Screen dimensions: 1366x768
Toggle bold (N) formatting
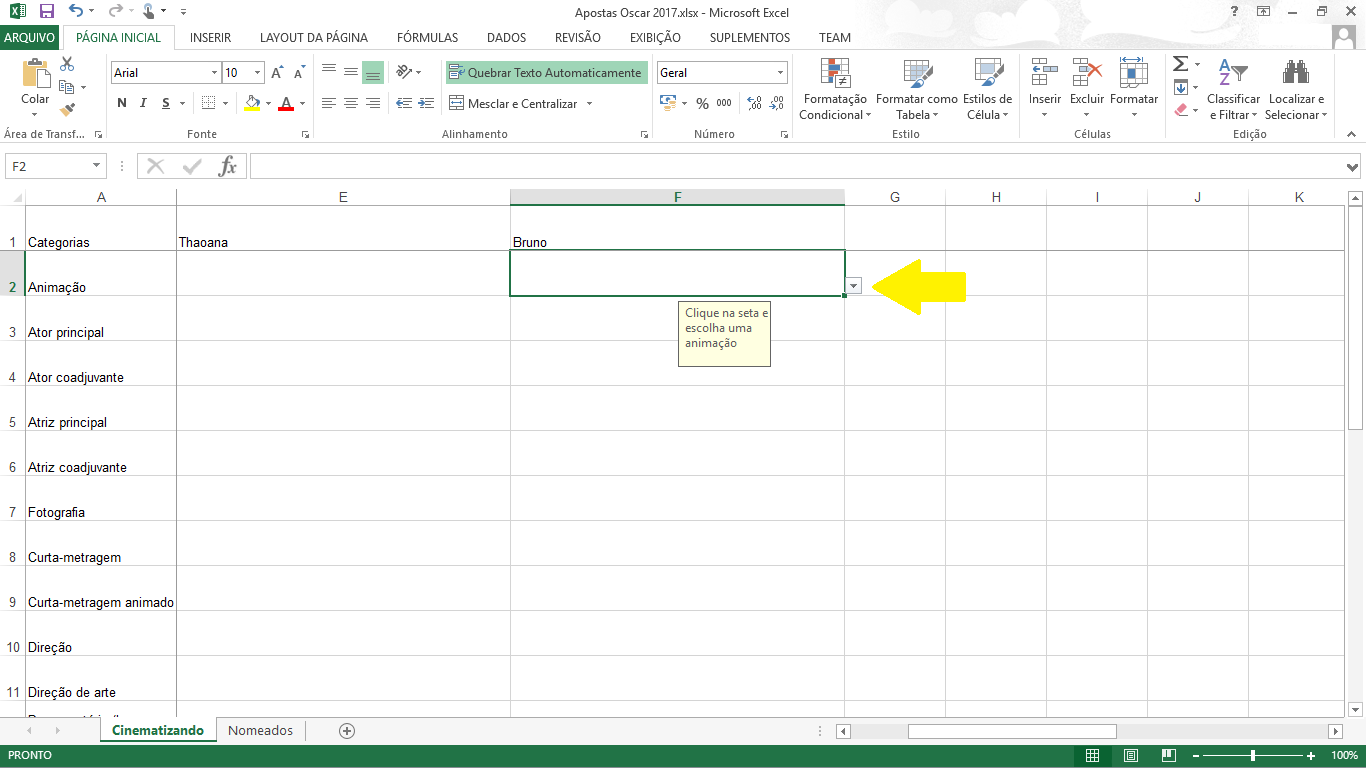click(x=122, y=103)
